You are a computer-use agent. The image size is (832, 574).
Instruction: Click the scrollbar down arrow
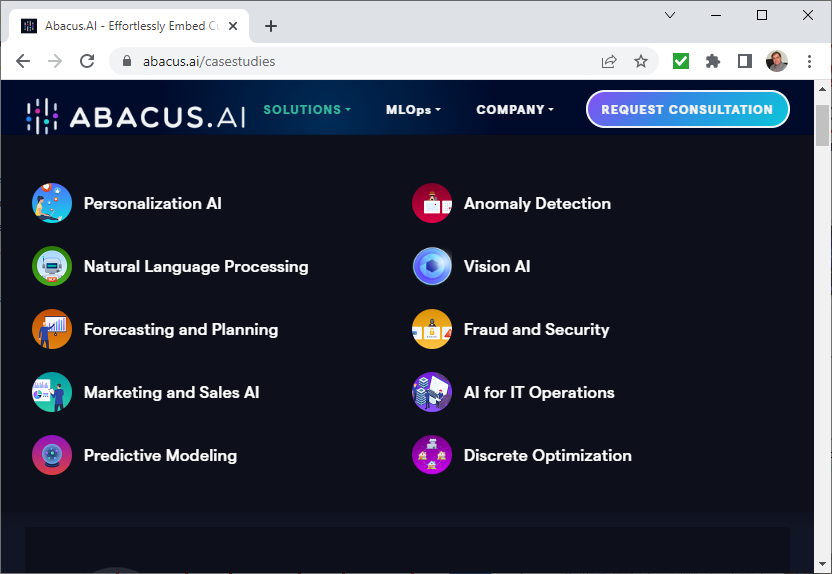coord(822,564)
